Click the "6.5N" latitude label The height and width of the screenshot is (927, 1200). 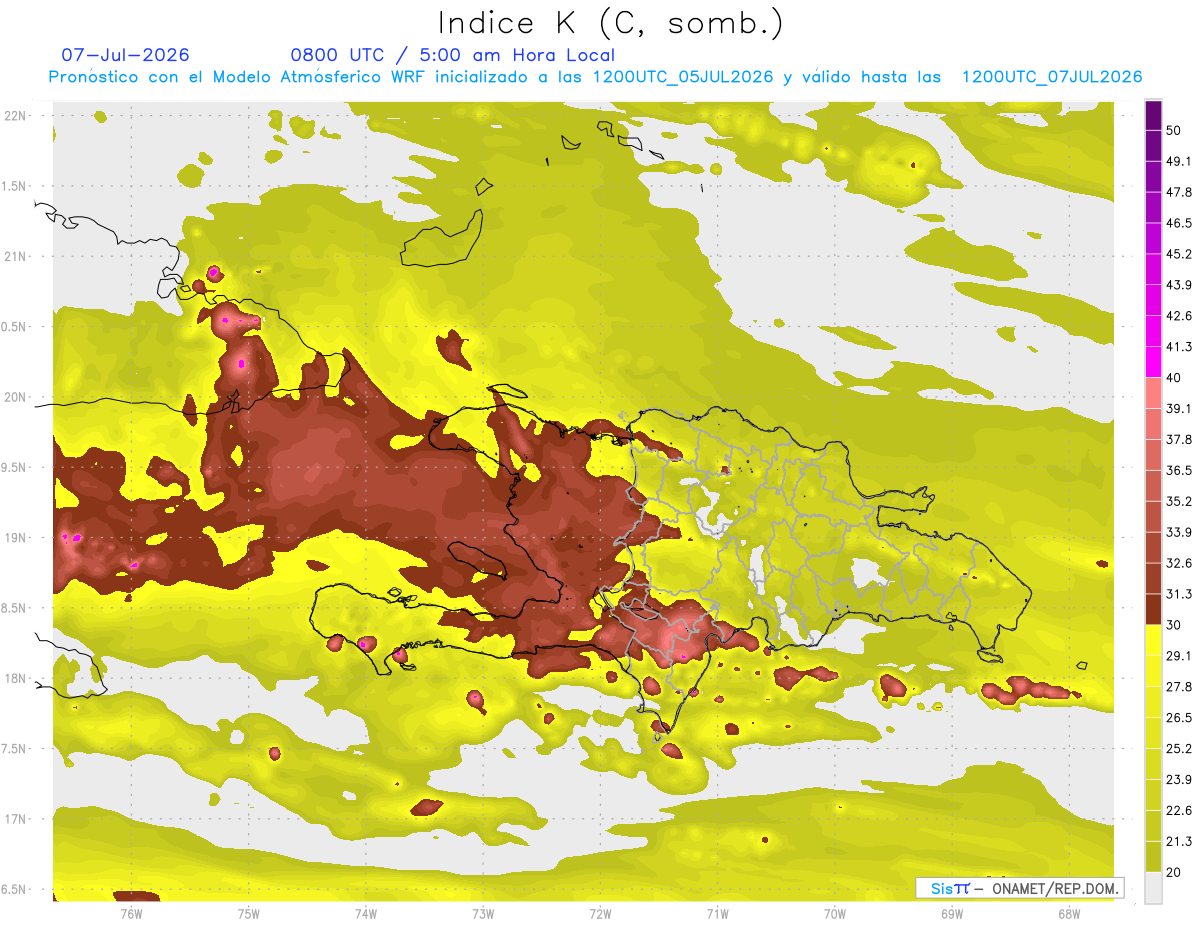13,889
